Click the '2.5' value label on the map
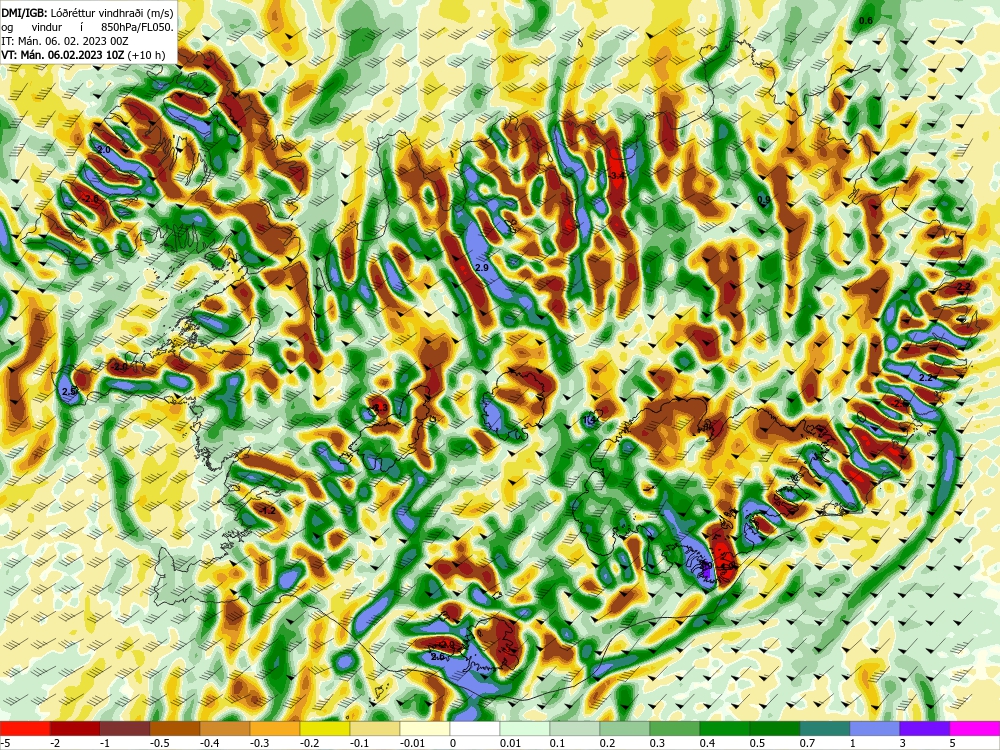The width and height of the screenshot is (1000, 750). click(x=69, y=390)
